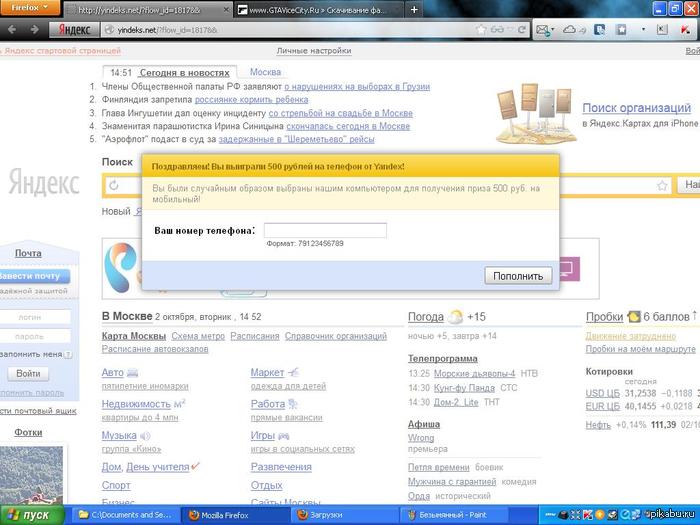Open the Недвижимость service link

136,404
